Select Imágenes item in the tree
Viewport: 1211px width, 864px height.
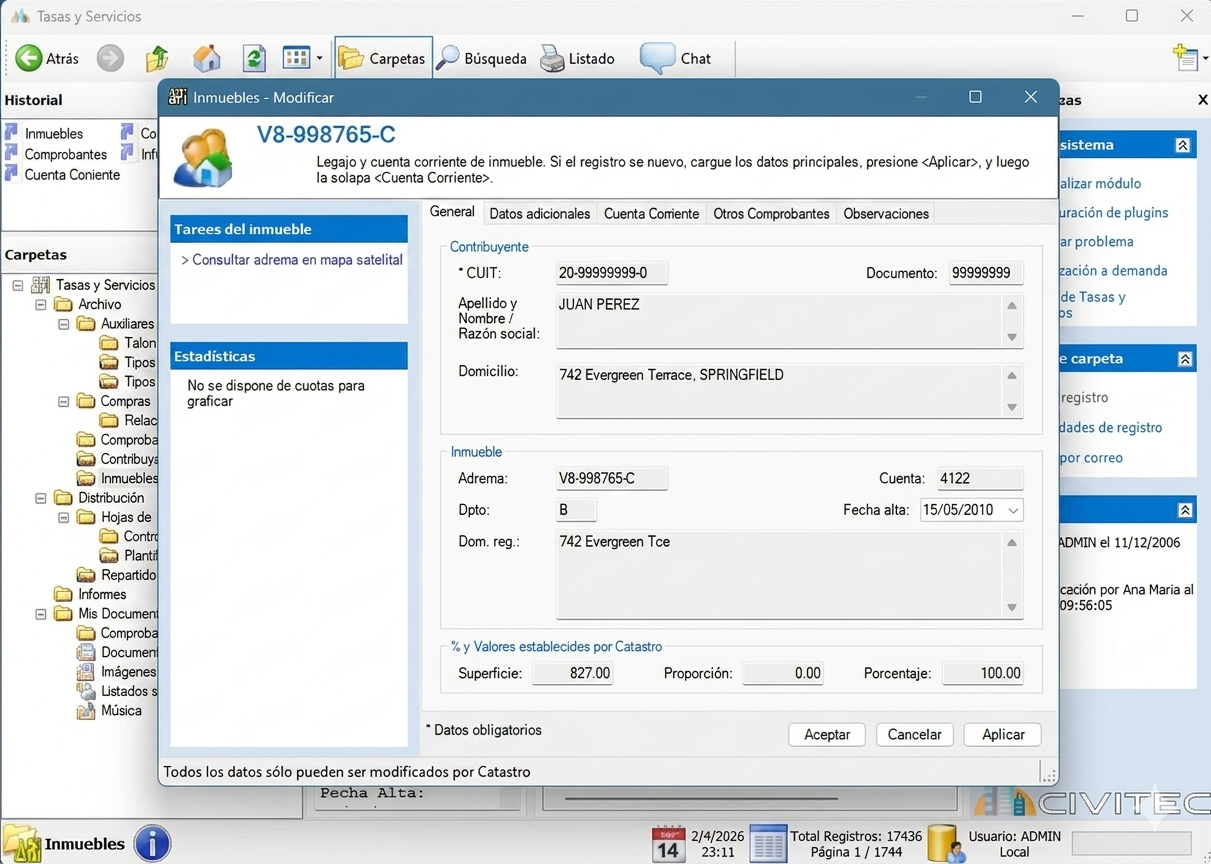coord(118,672)
